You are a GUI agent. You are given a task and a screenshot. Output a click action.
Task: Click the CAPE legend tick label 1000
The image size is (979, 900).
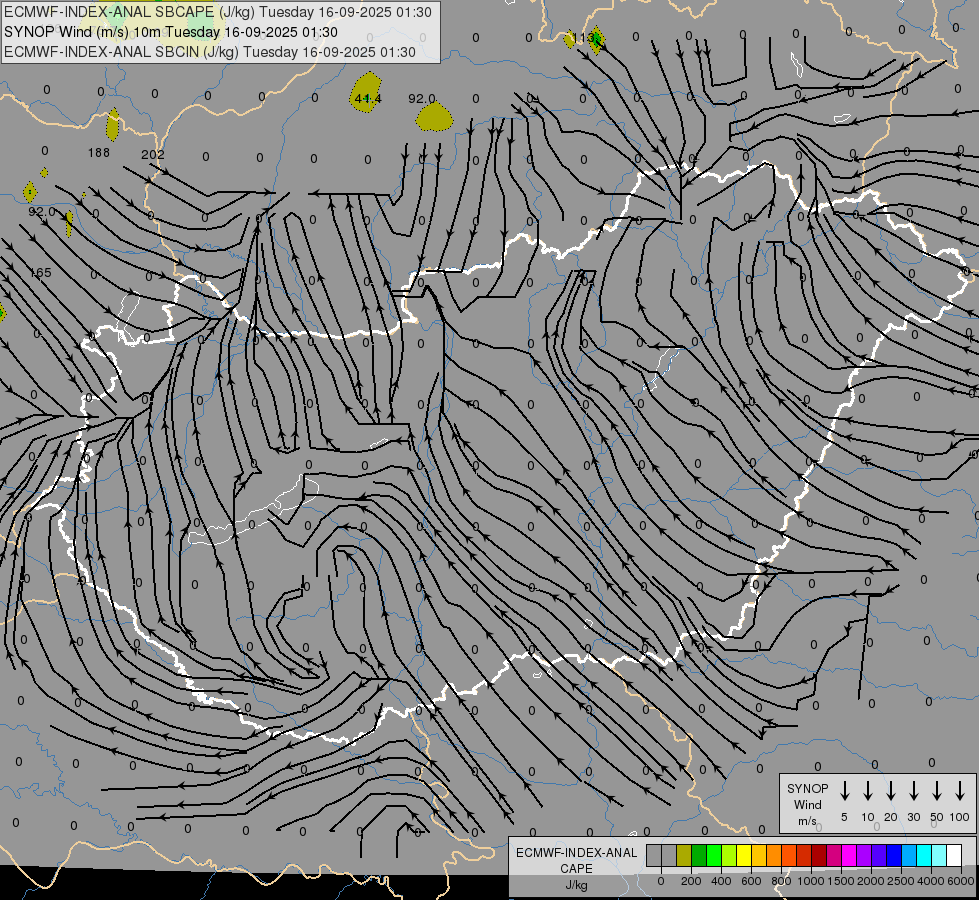point(811,881)
